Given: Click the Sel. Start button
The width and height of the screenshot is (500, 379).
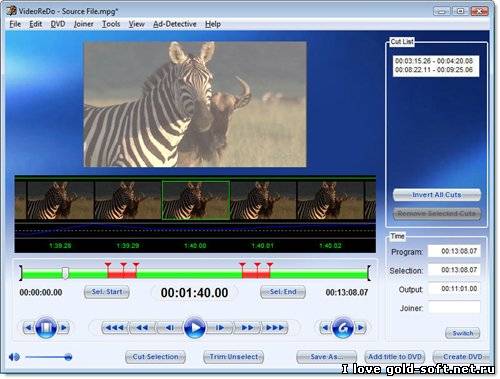Looking at the screenshot, I should pyautogui.click(x=107, y=292).
